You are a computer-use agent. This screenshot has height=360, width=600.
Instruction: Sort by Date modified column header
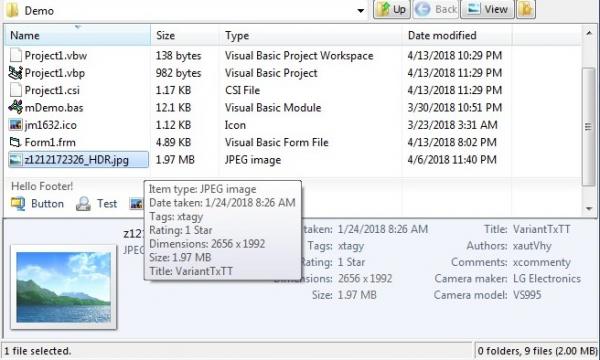click(x=457, y=35)
